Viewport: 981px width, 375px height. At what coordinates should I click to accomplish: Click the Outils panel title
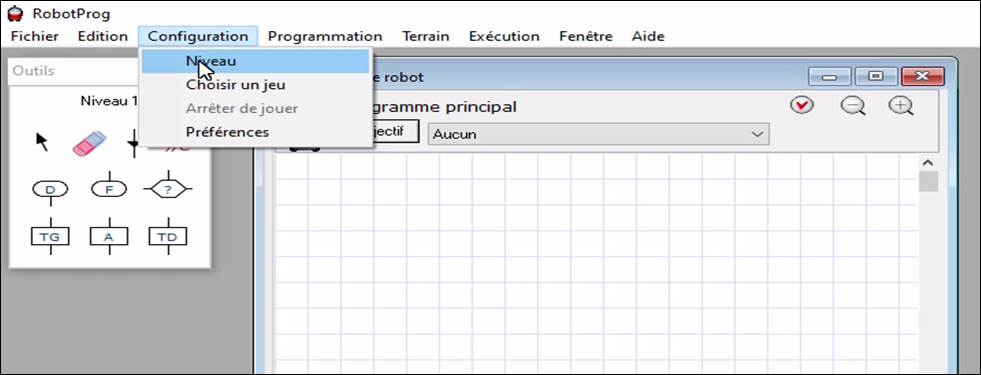pos(34,71)
